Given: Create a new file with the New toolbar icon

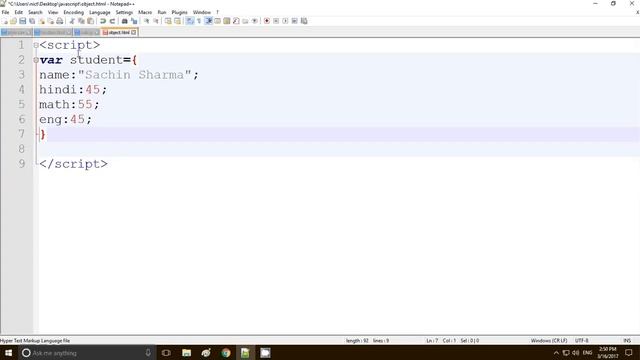Looking at the screenshot, I should (4, 21).
